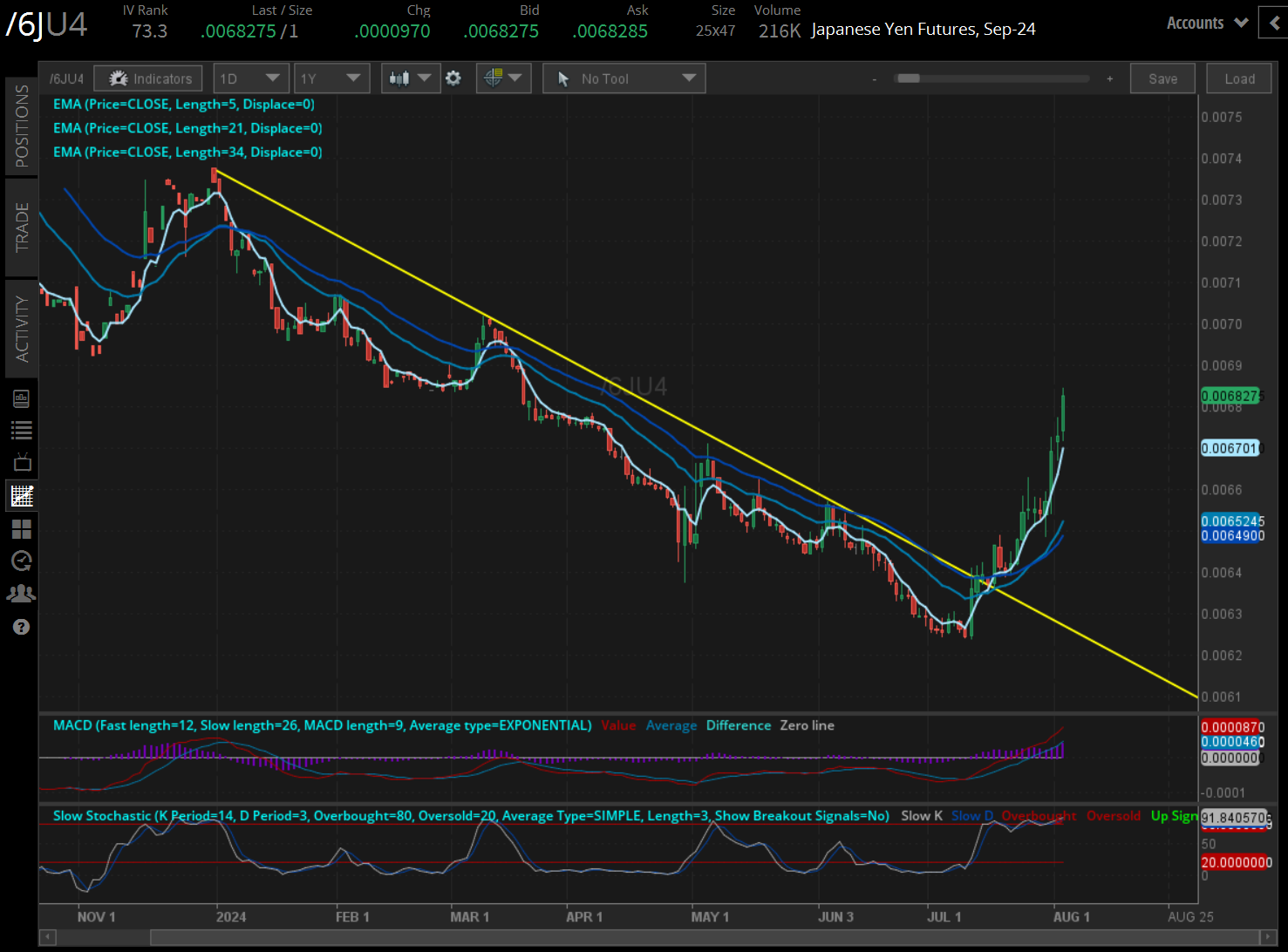Click the Load button
This screenshot has height=952, width=1288.
point(1239,78)
